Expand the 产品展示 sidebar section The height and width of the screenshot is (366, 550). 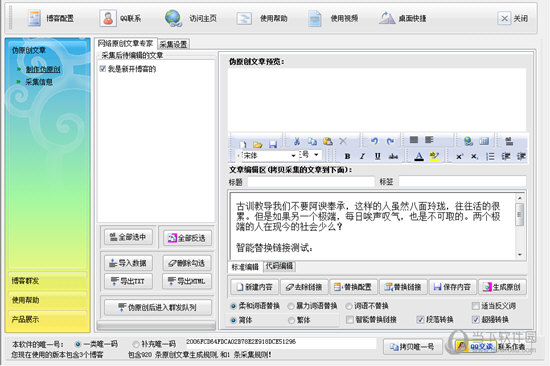(x=47, y=319)
